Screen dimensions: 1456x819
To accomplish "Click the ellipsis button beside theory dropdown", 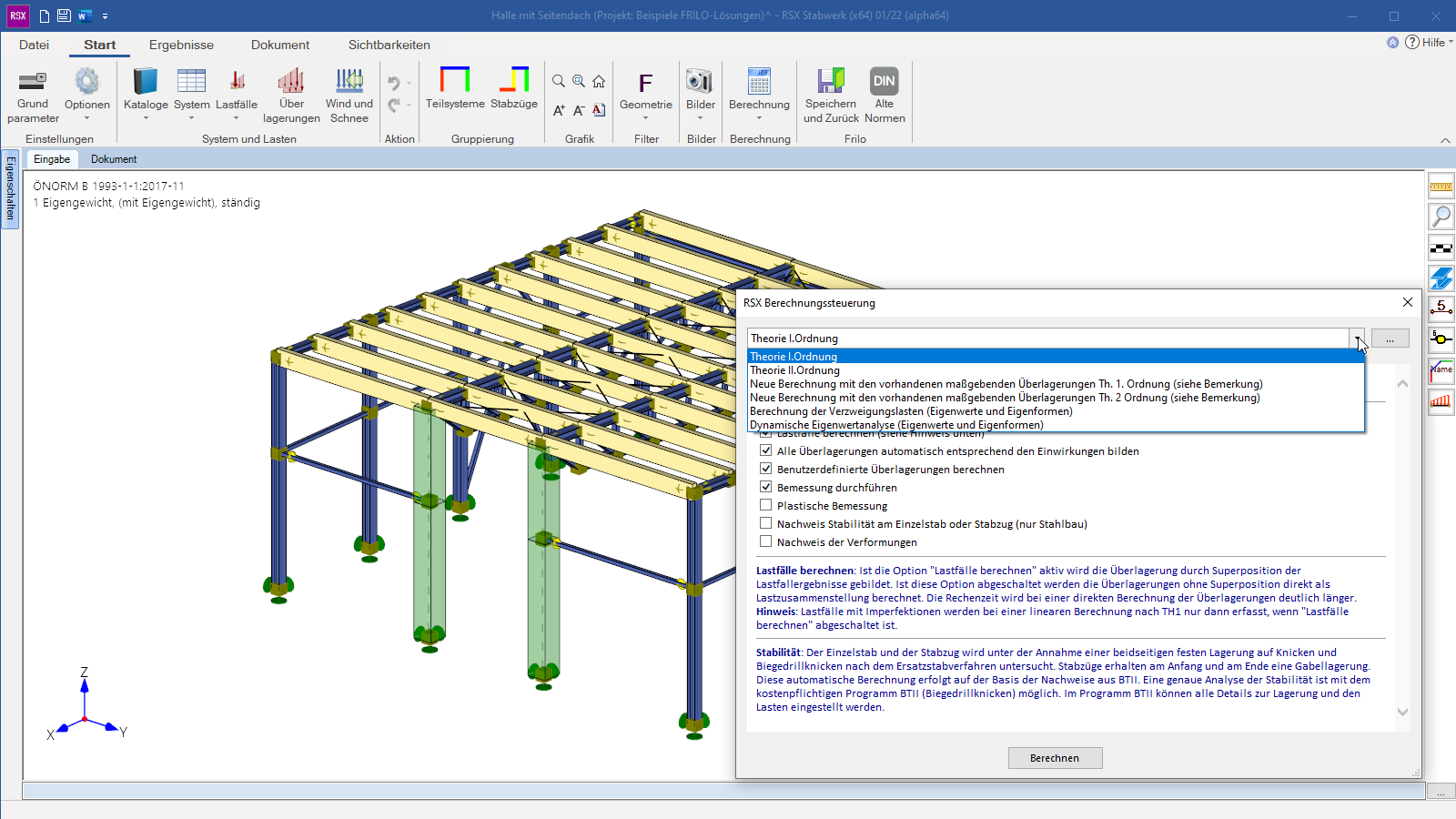I will click(1390, 339).
